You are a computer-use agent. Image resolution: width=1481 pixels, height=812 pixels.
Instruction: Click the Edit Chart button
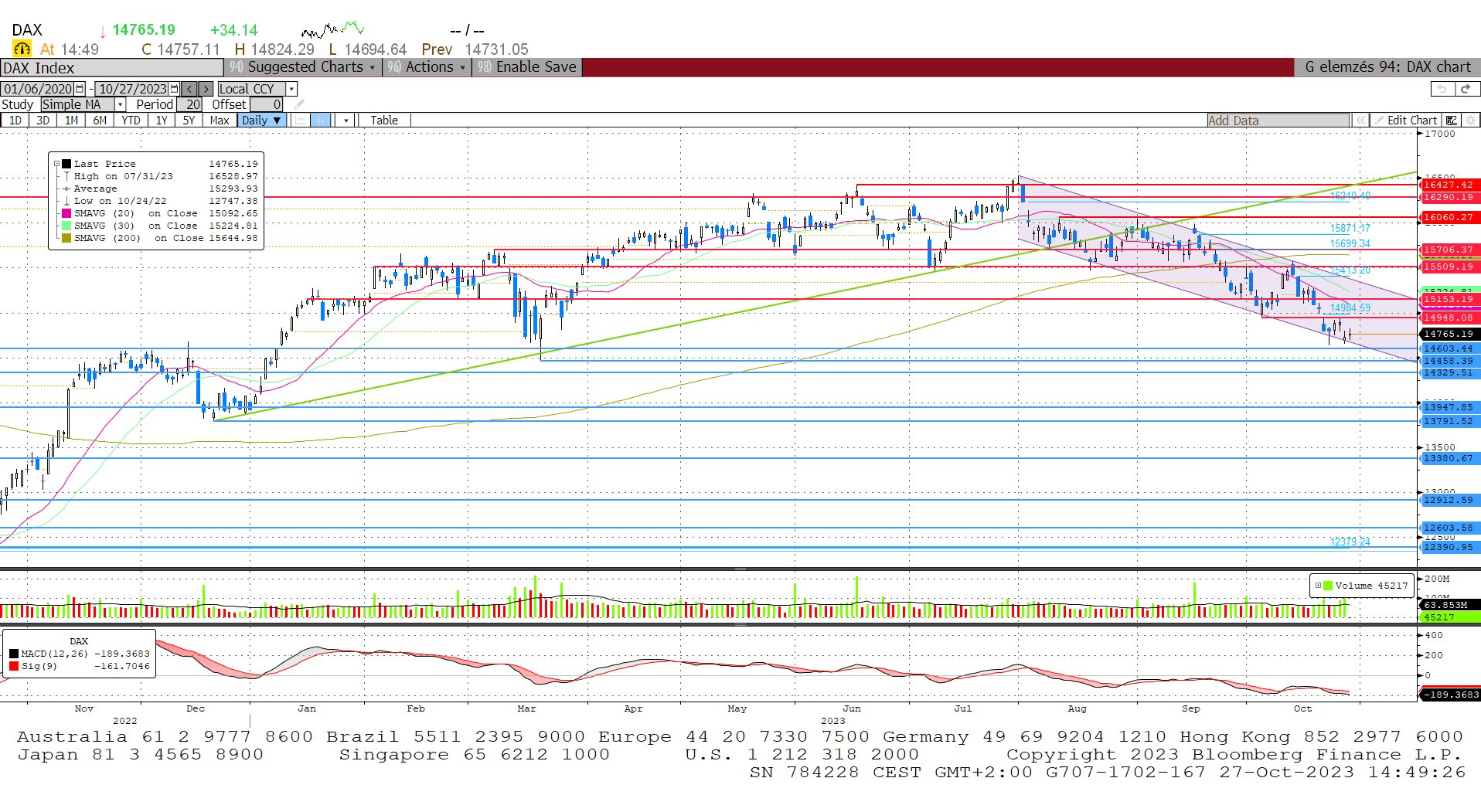pos(1404,121)
